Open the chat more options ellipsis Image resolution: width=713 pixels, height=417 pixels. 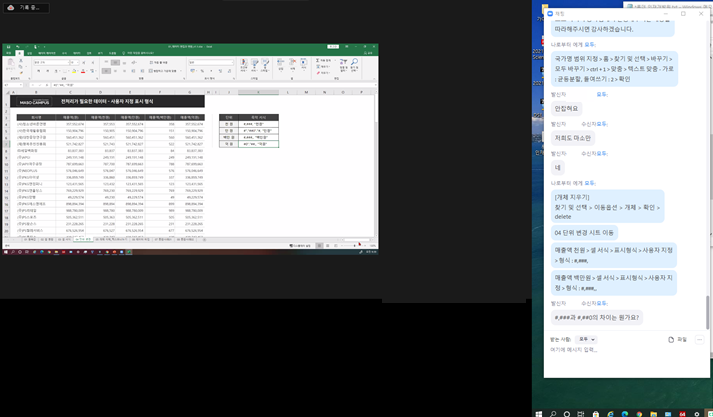pos(699,339)
